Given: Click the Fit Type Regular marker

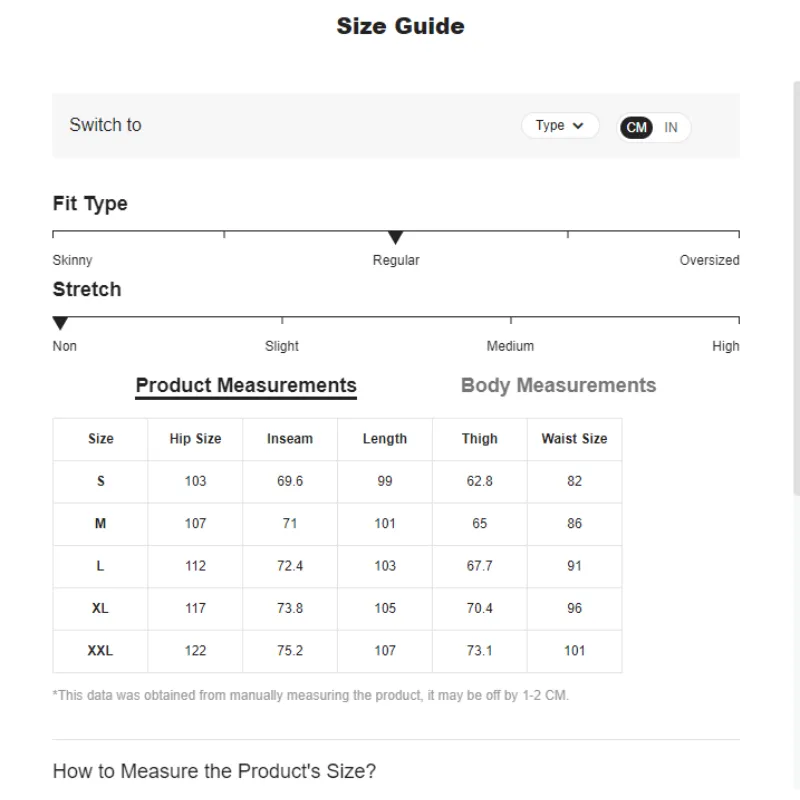Looking at the screenshot, I should coord(396,238).
